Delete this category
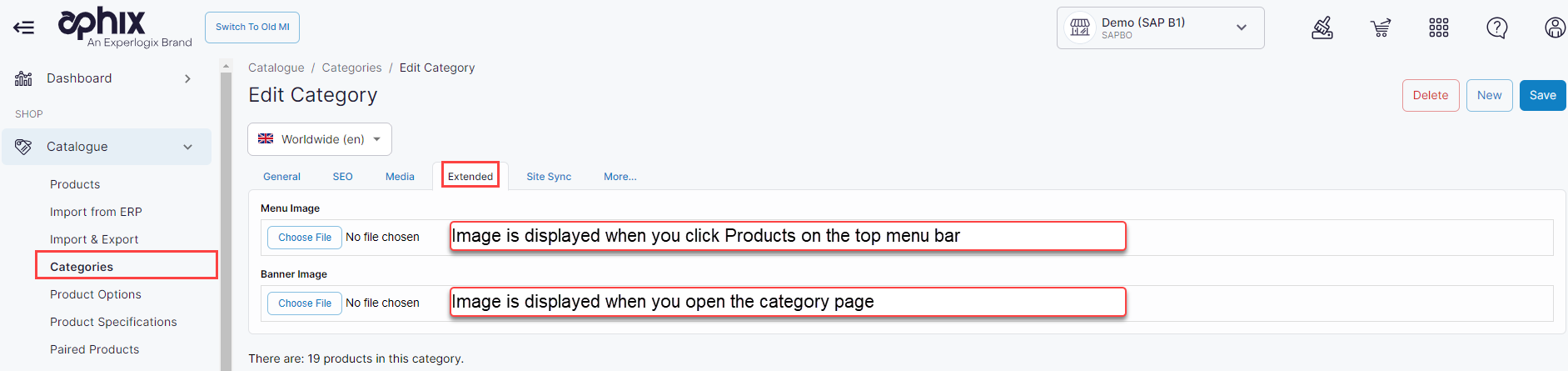The height and width of the screenshot is (371, 1568). [x=1431, y=95]
